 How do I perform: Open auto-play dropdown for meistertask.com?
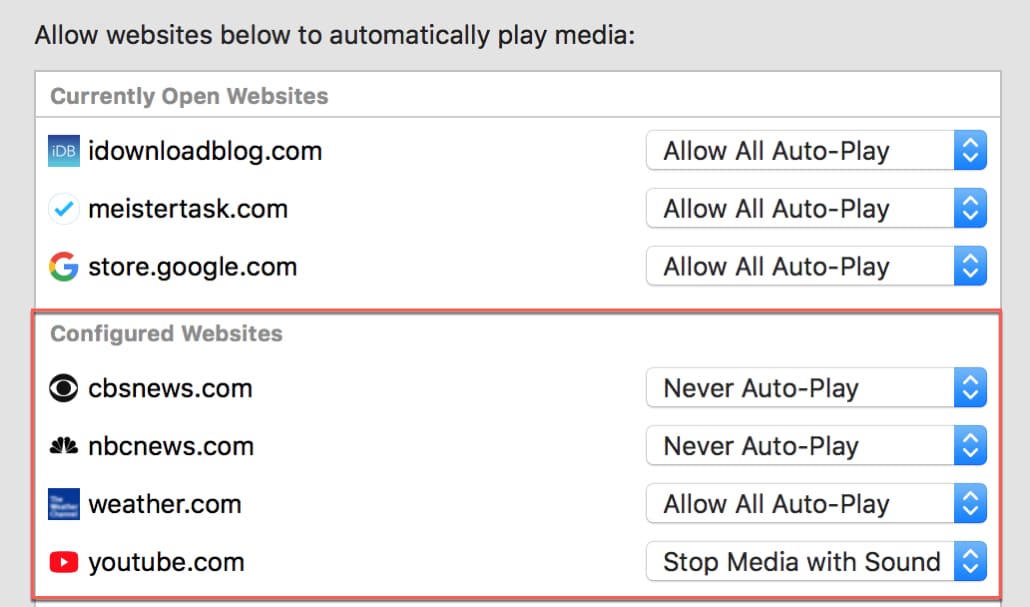(816, 210)
